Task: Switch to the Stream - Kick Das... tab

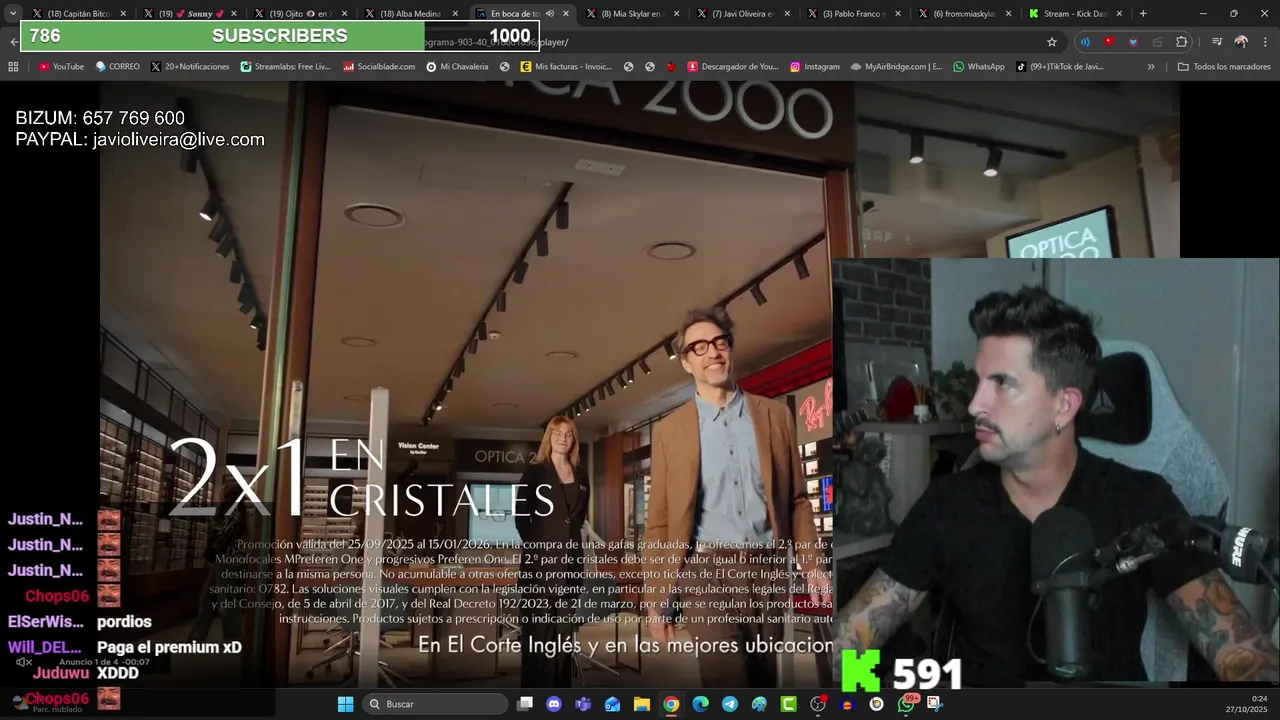Action: point(1075,14)
